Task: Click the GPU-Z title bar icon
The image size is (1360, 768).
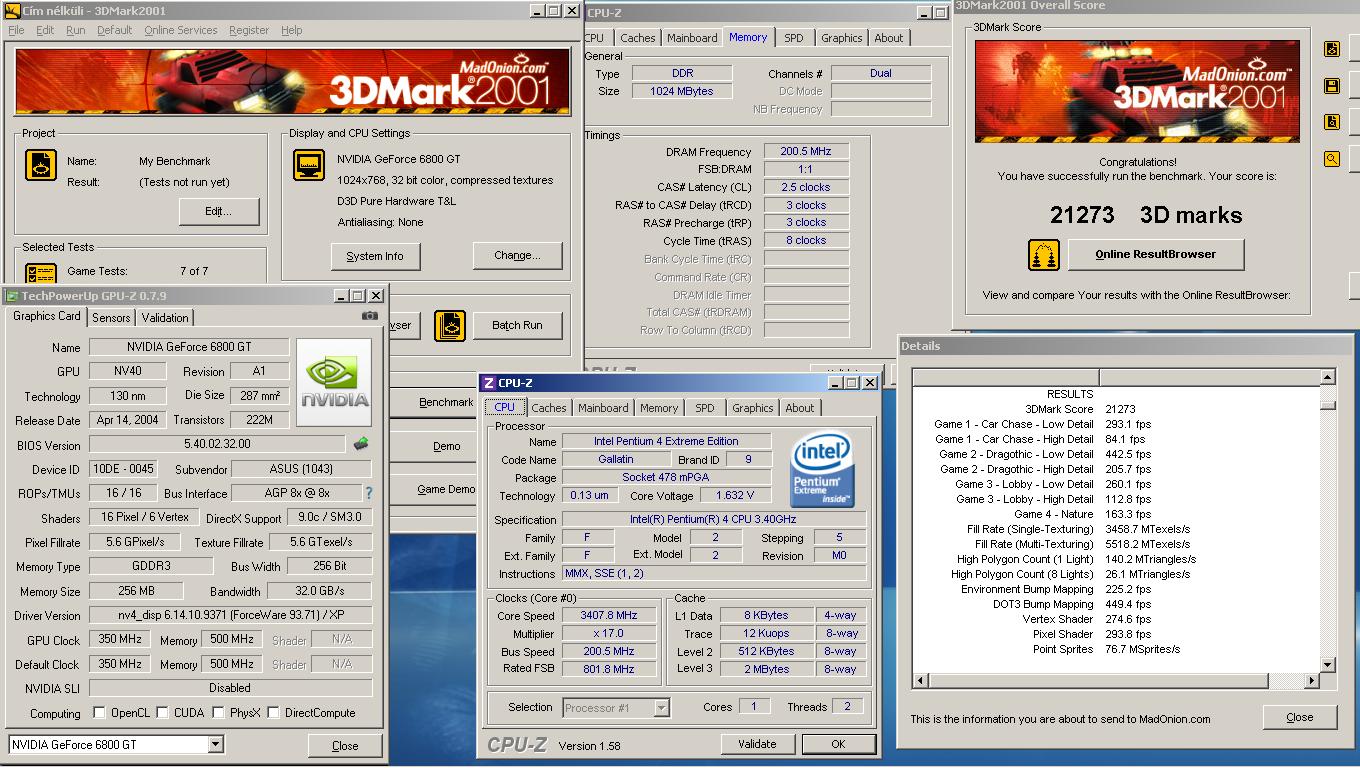Action: (x=12, y=296)
